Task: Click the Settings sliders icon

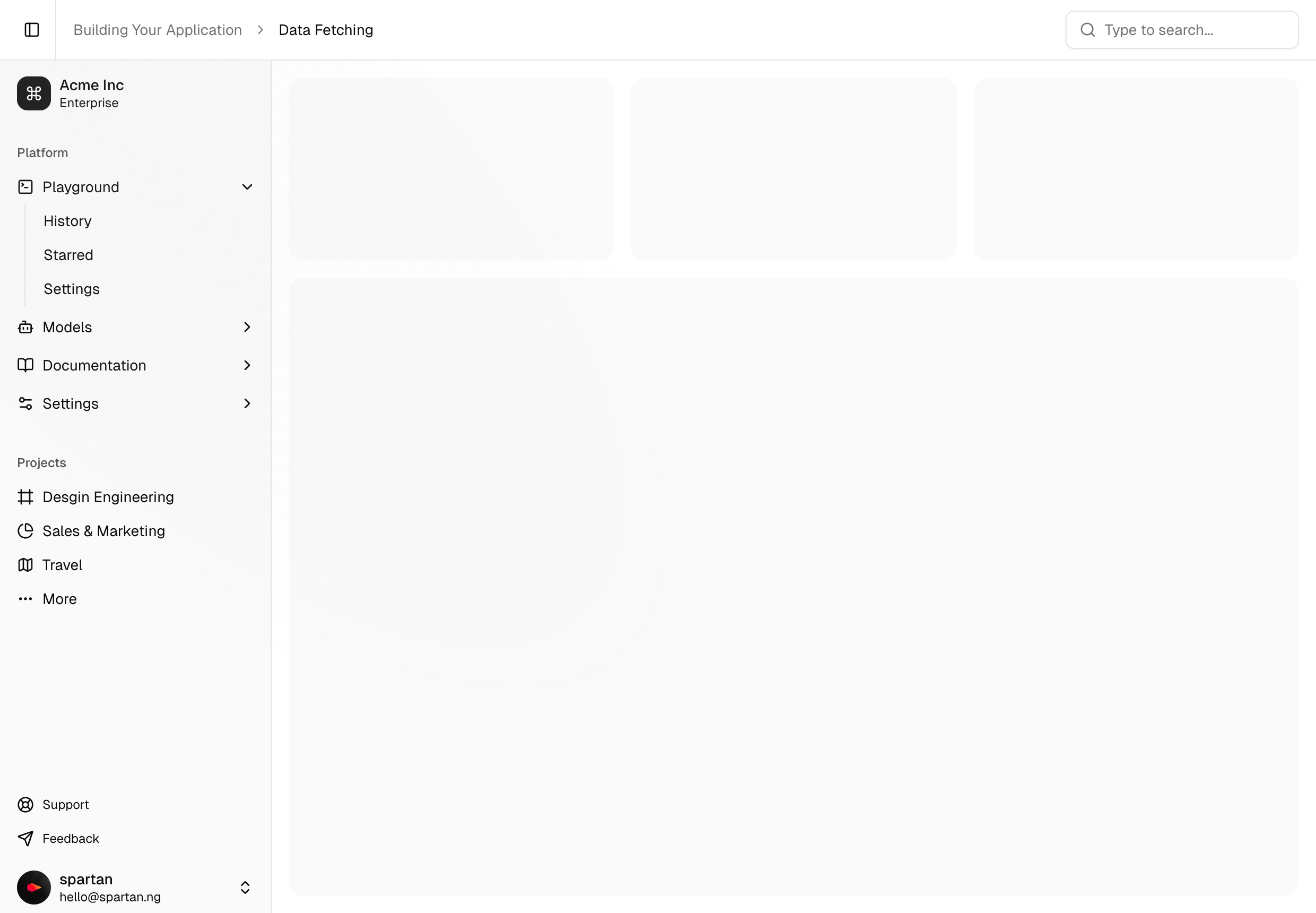Action: (26, 403)
